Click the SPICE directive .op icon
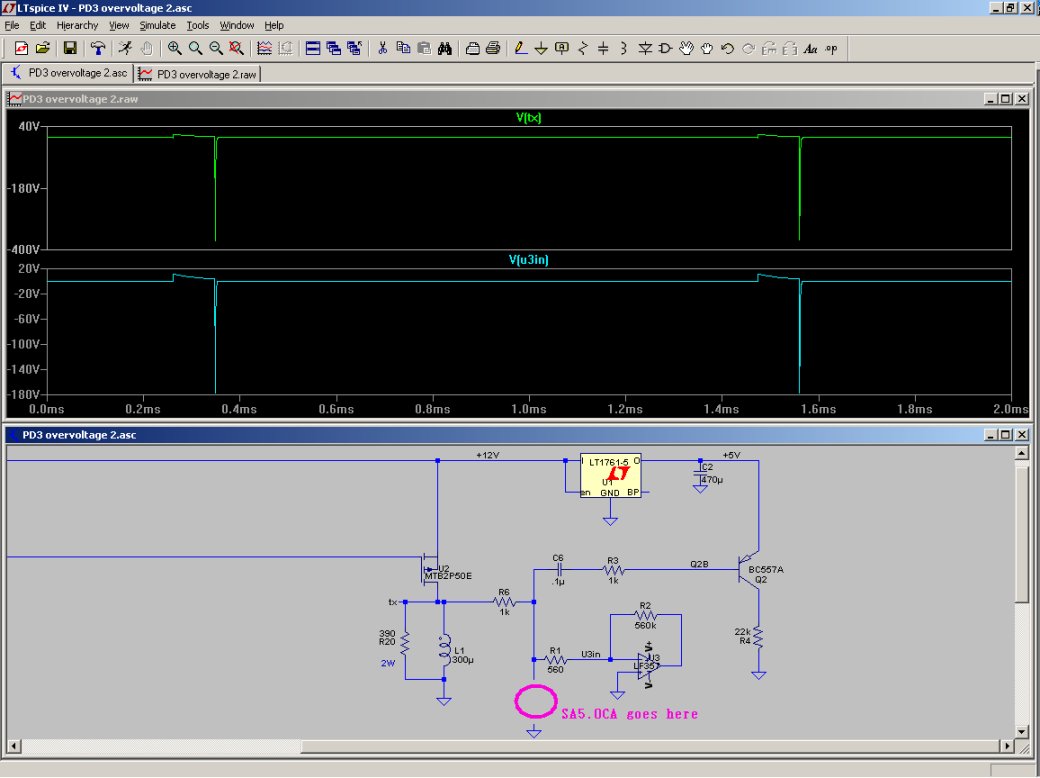Image resolution: width=1040 pixels, height=778 pixels. coord(831,48)
